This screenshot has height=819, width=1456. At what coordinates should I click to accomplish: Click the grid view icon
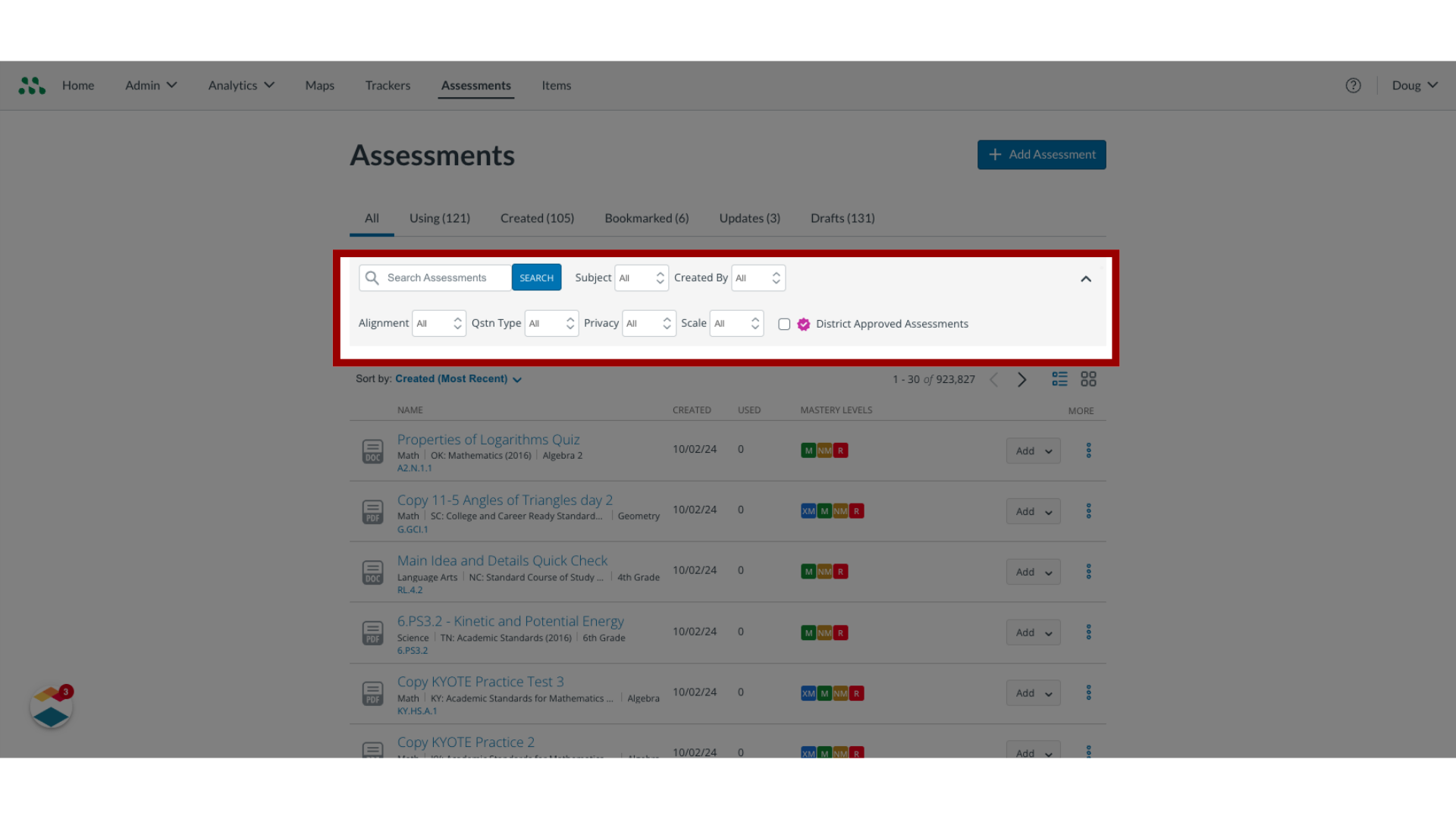[1088, 379]
